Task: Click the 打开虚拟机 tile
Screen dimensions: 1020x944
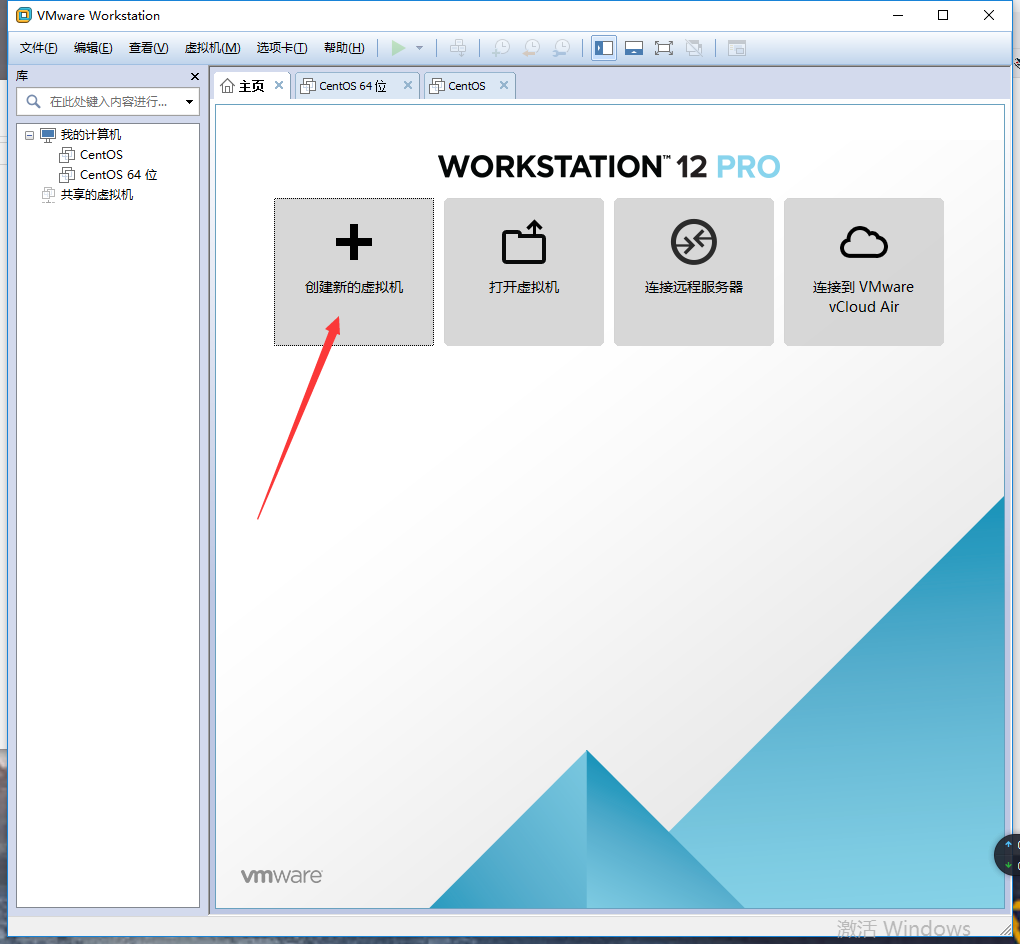Action: point(524,272)
